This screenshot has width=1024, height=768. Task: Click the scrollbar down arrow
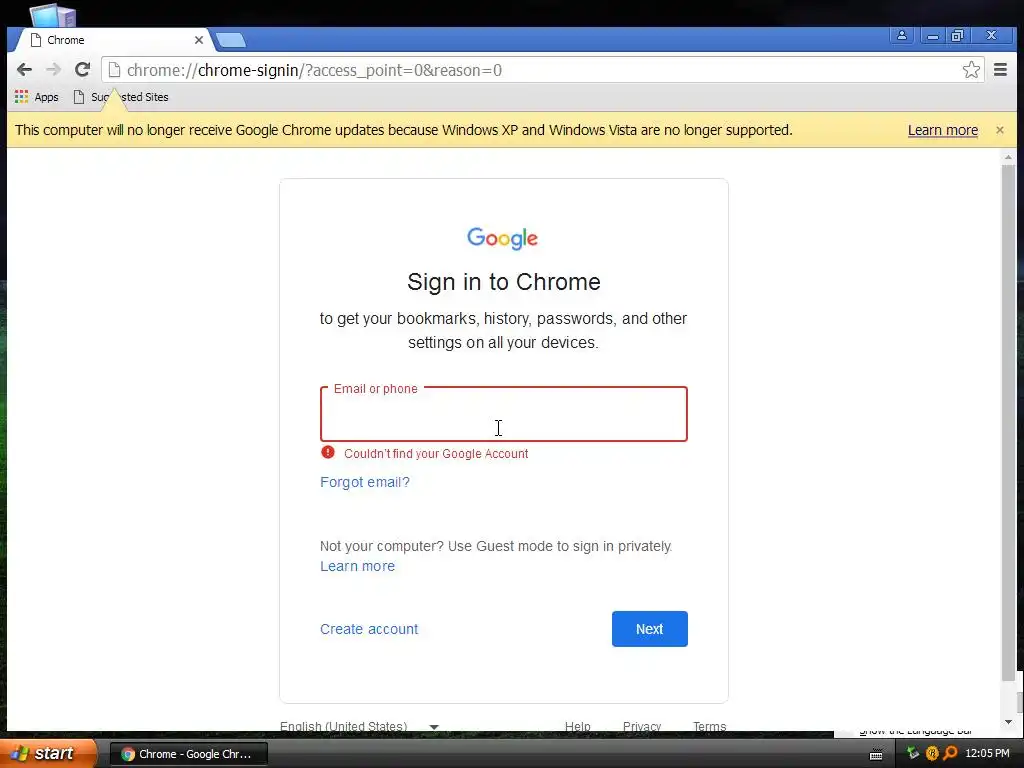tap(1008, 722)
